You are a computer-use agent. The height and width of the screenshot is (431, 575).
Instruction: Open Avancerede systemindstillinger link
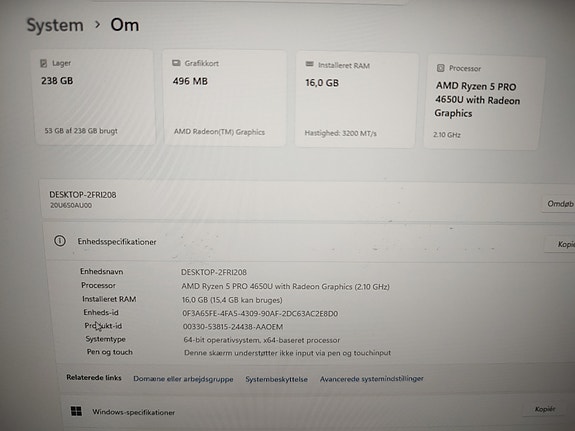[371, 379]
